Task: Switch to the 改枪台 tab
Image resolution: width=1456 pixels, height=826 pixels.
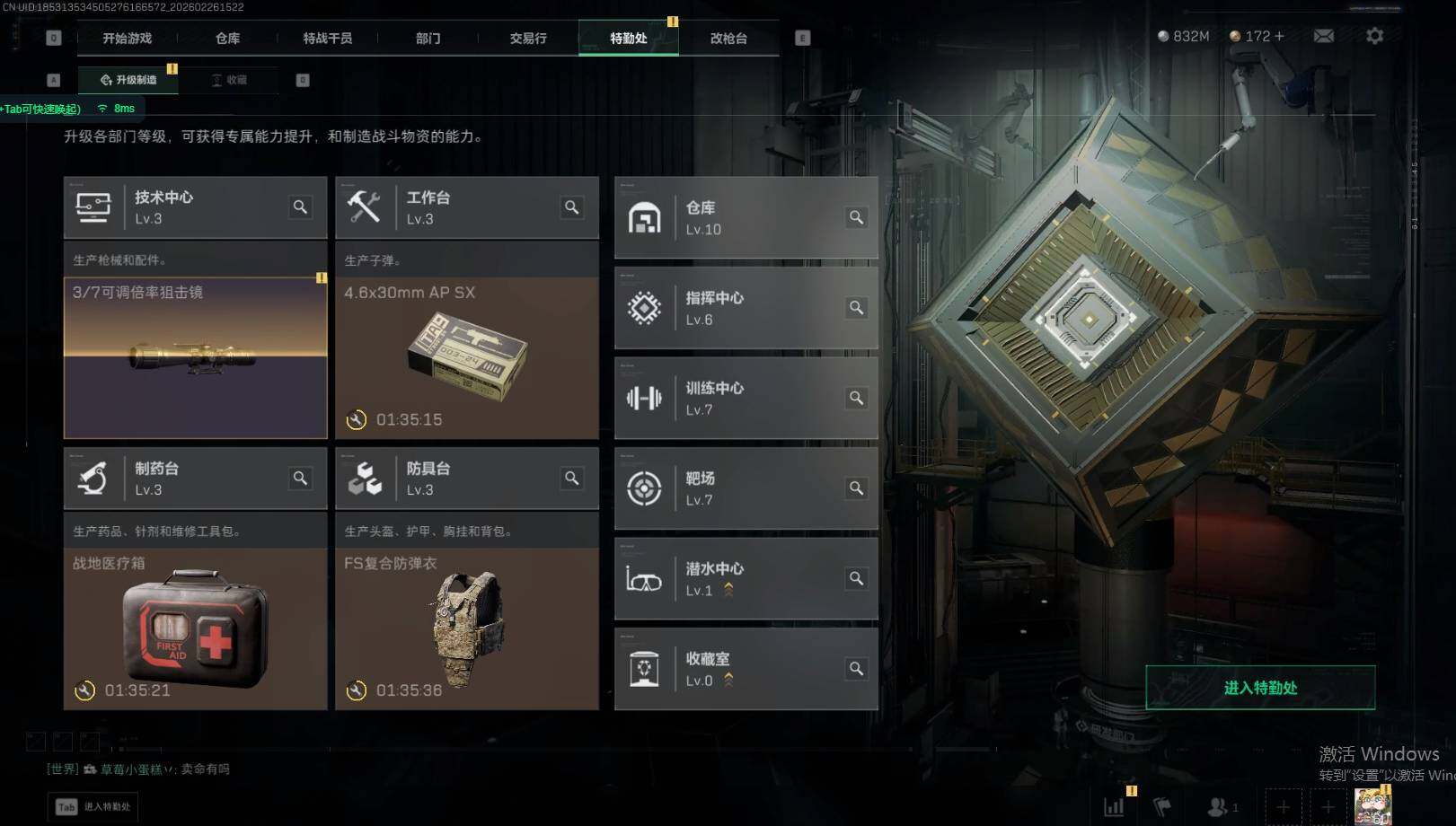Action: [728, 38]
